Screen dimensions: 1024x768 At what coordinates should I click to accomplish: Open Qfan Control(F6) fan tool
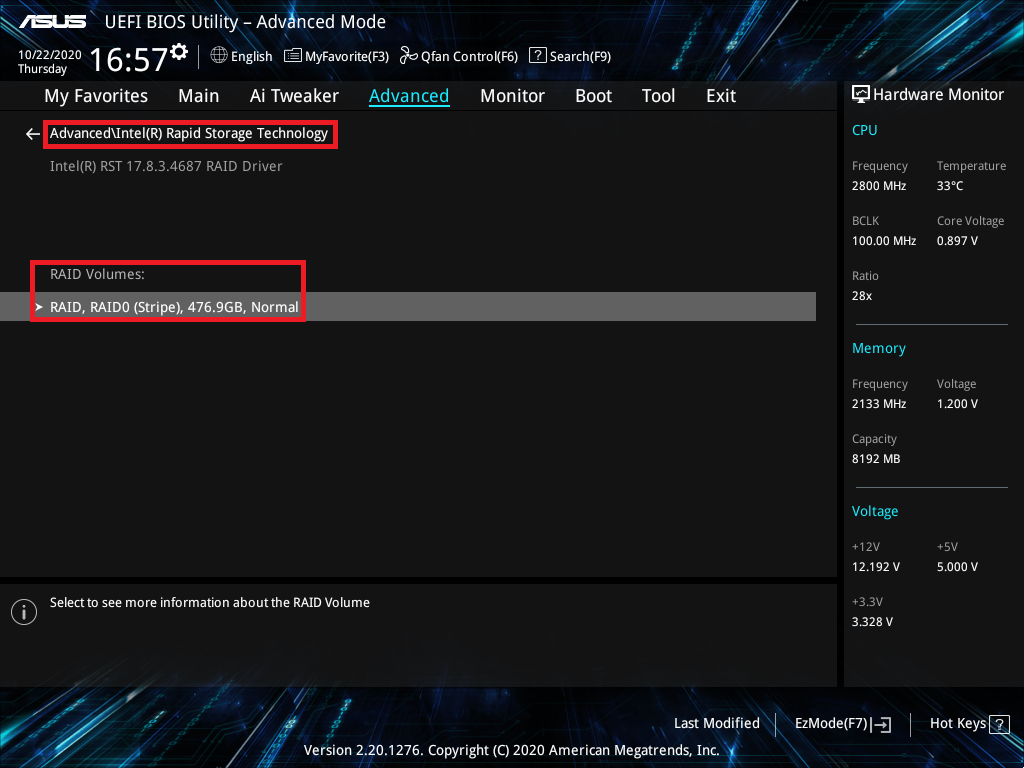pyautogui.click(x=459, y=56)
